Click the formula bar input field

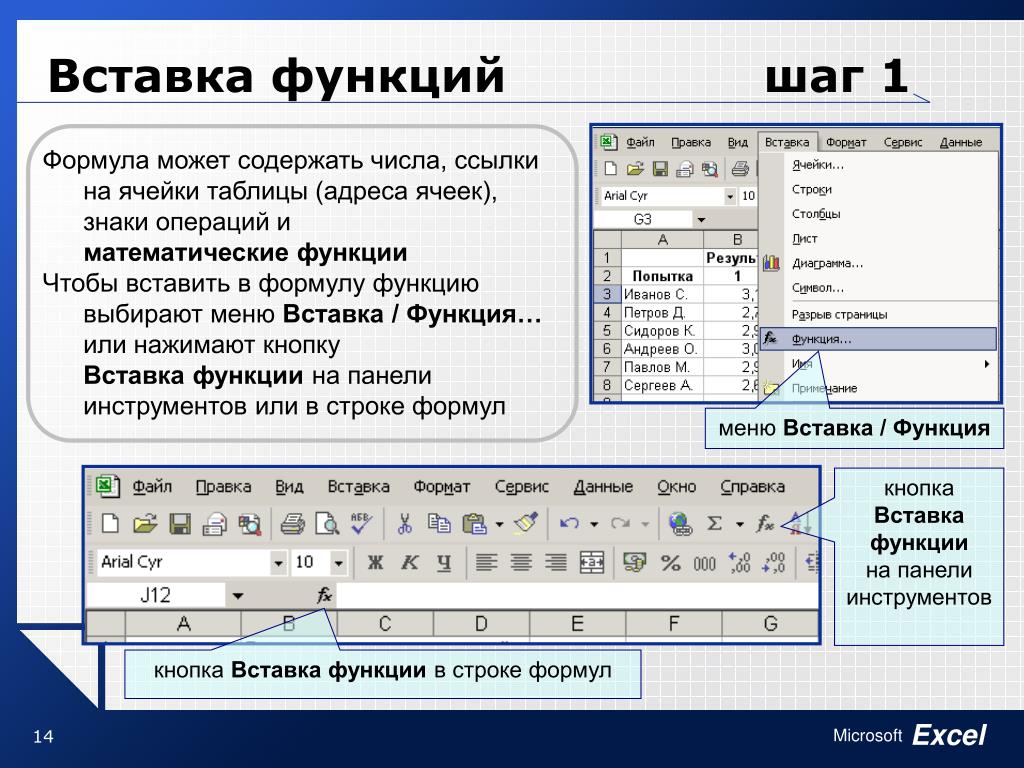[577, 596]
